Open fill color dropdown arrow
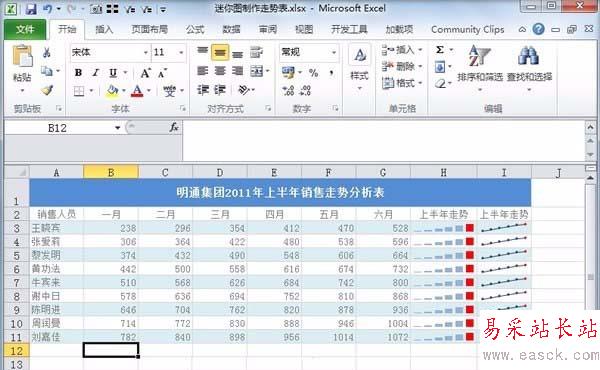 pos(124,91)
